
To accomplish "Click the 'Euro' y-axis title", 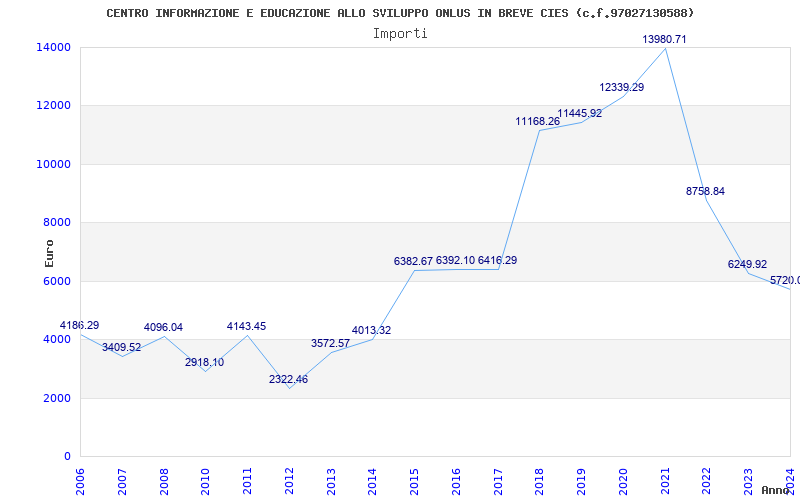I will tap(49, 253).
